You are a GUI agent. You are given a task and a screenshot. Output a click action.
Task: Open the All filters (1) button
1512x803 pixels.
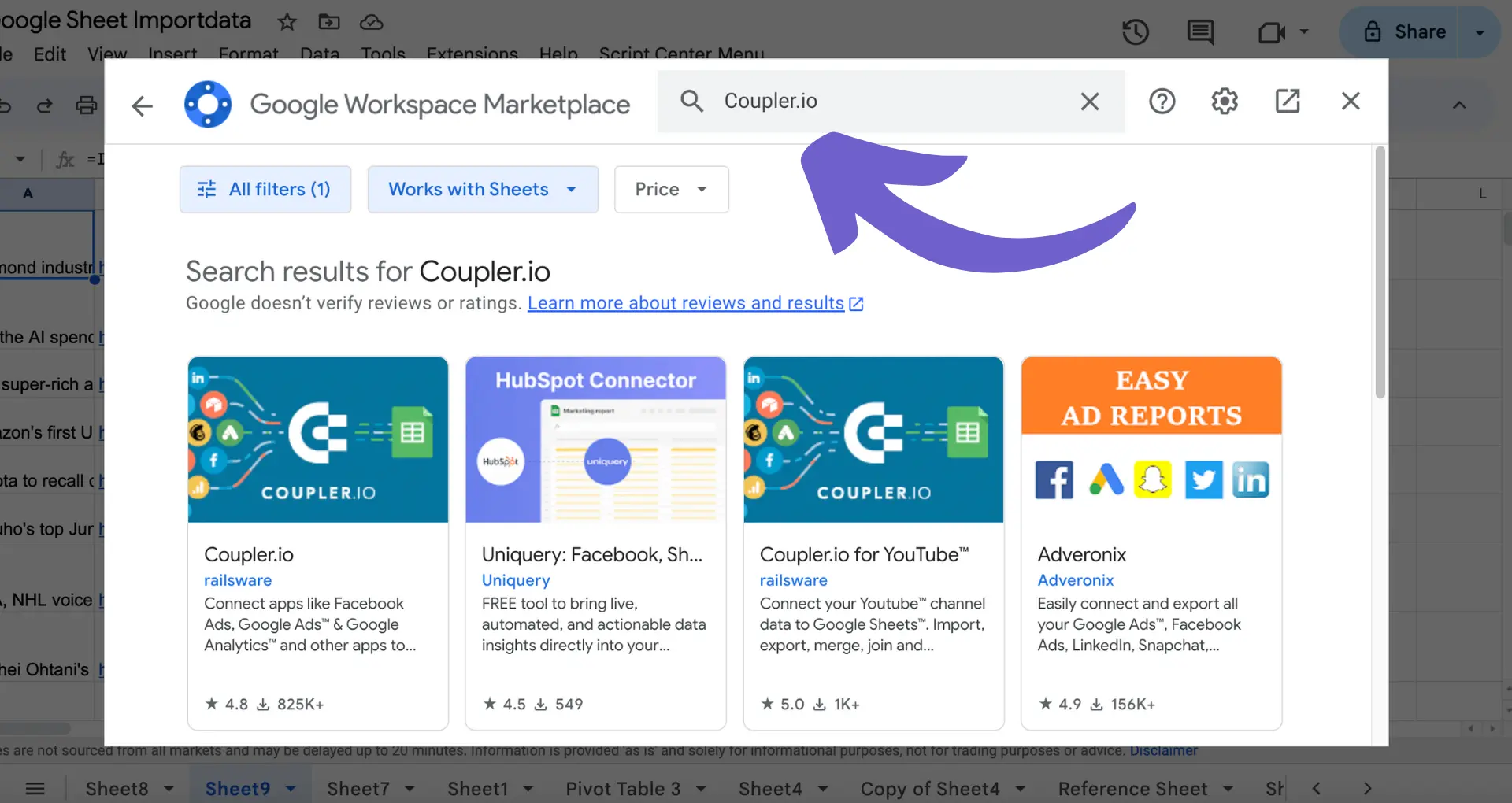coord(265,189)
